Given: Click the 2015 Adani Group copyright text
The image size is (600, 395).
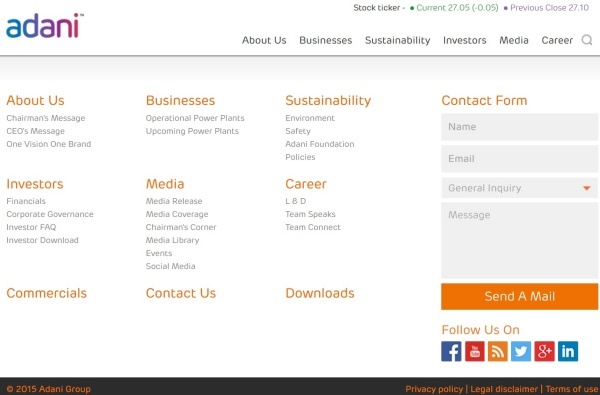Looking at the screenshot, I should tap(49, 389).
